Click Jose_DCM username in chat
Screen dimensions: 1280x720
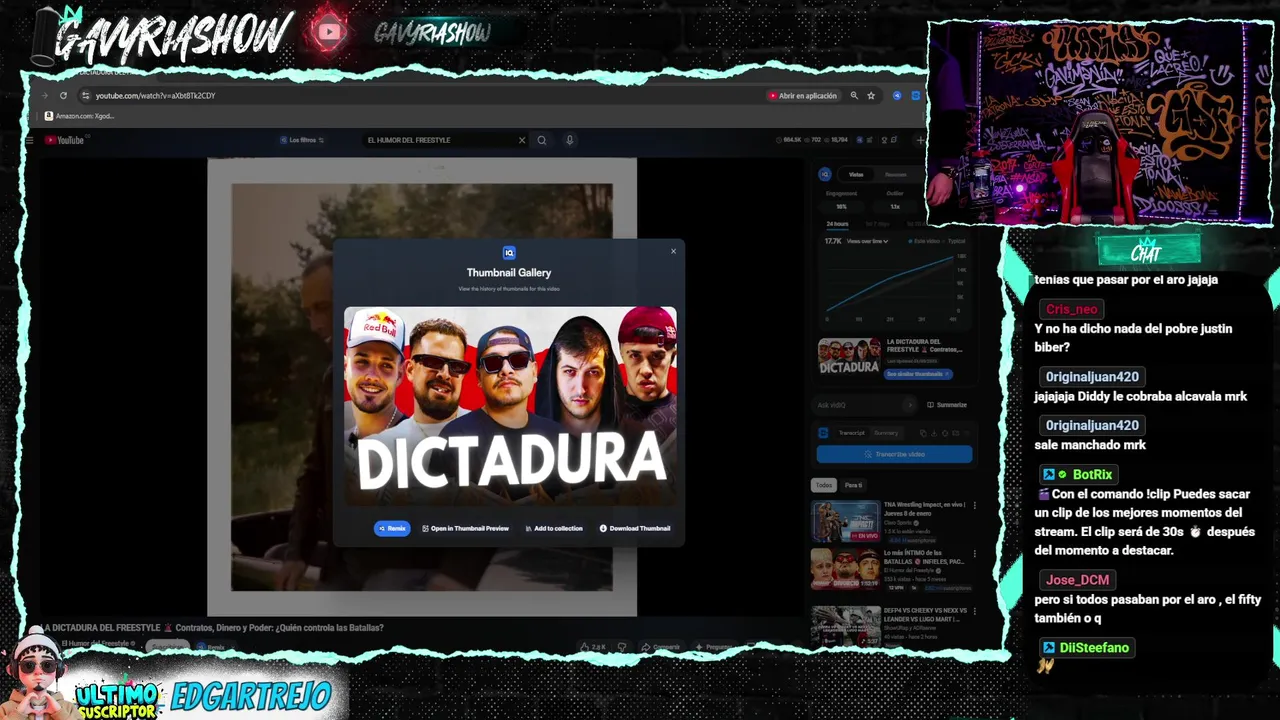coord(1077,580)
